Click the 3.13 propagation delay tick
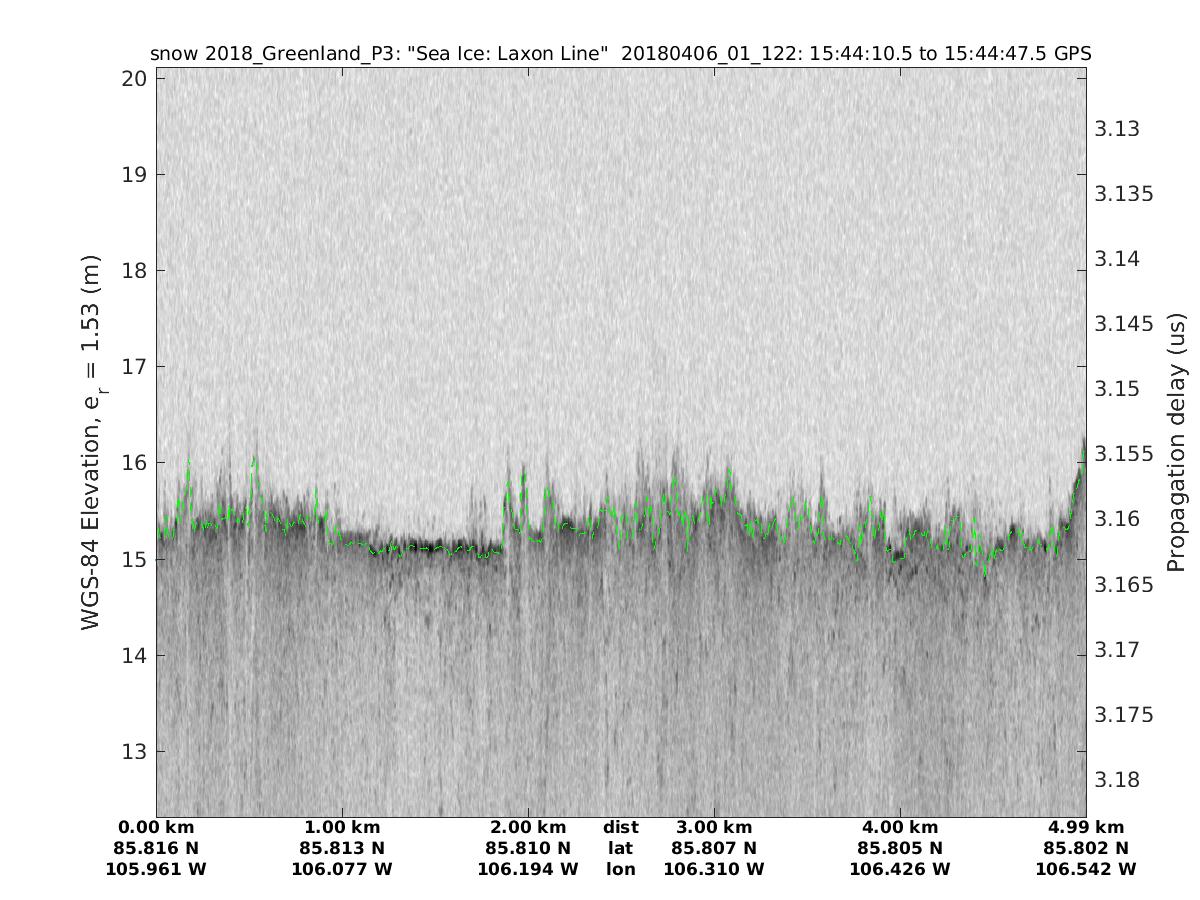1200x900 pixels. coord(1117,129)
